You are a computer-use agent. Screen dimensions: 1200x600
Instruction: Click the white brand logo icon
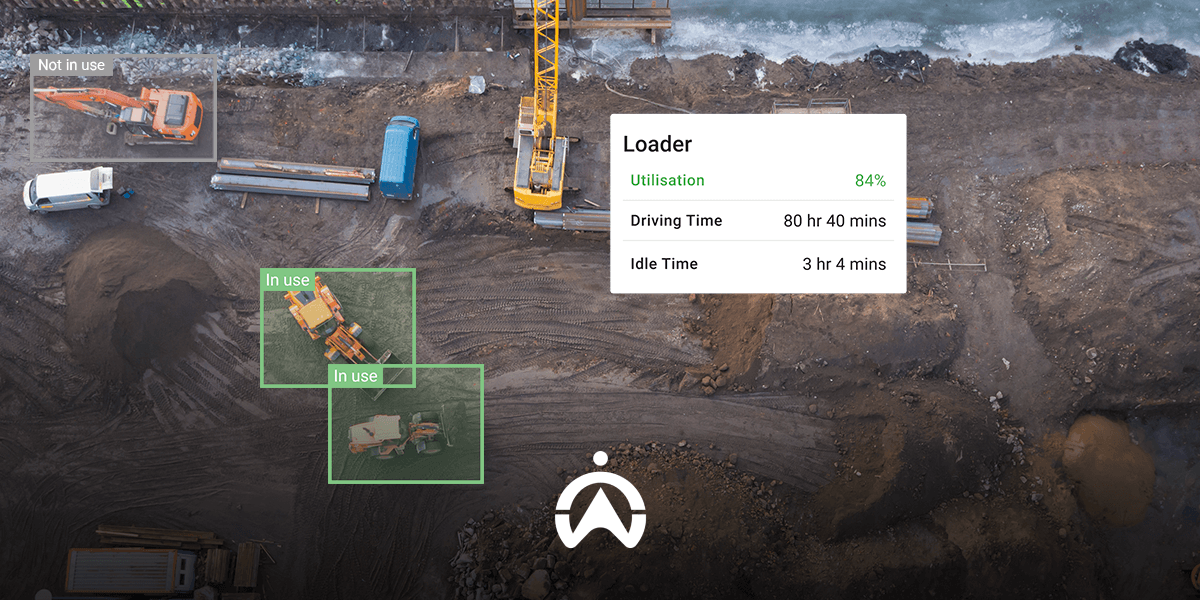coord(600,500)
